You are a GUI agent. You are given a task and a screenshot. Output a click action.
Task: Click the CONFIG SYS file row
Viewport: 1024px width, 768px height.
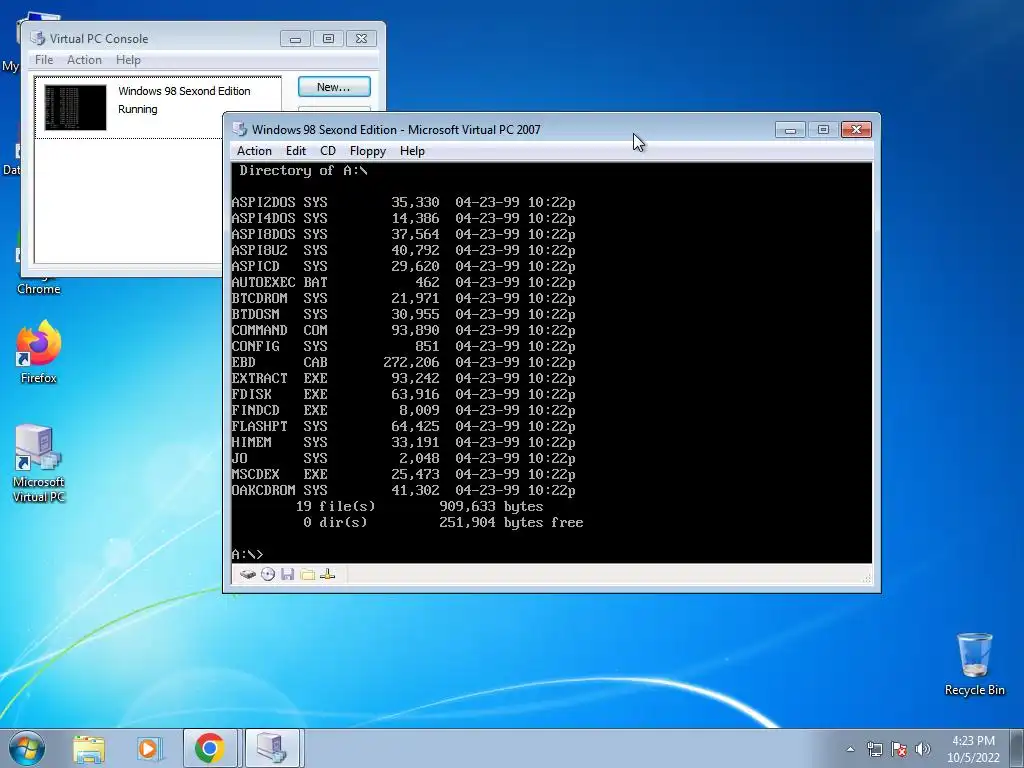[403, 346]
